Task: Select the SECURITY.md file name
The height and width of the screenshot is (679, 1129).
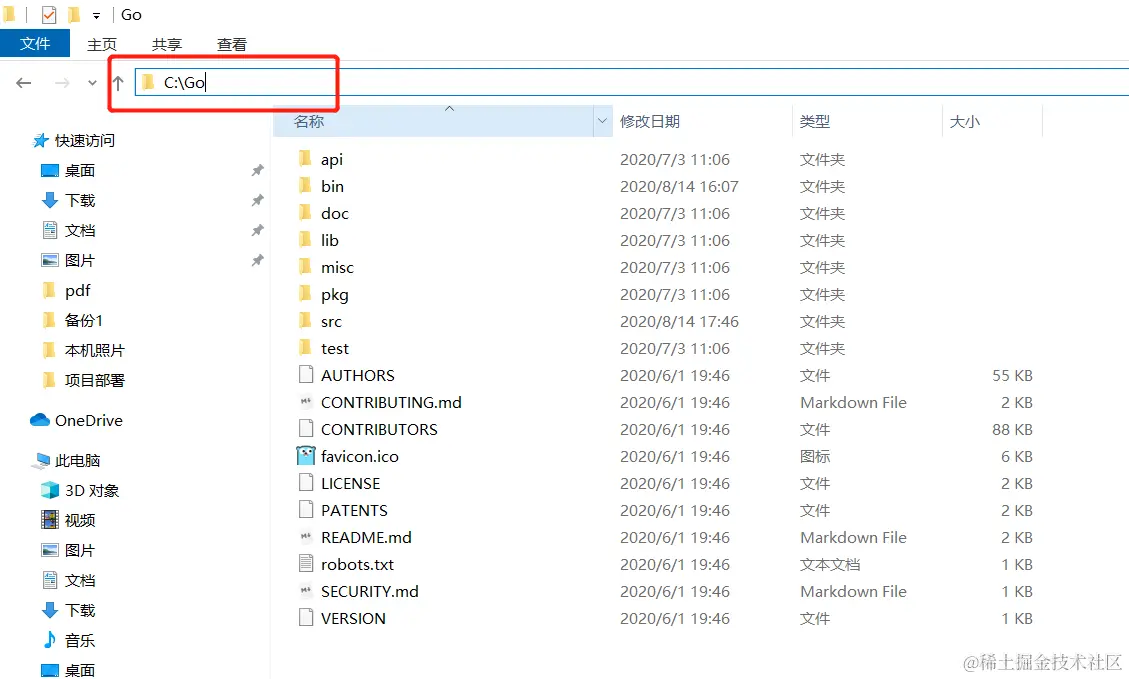Action: pyautogui.click(x=369, y=591)
